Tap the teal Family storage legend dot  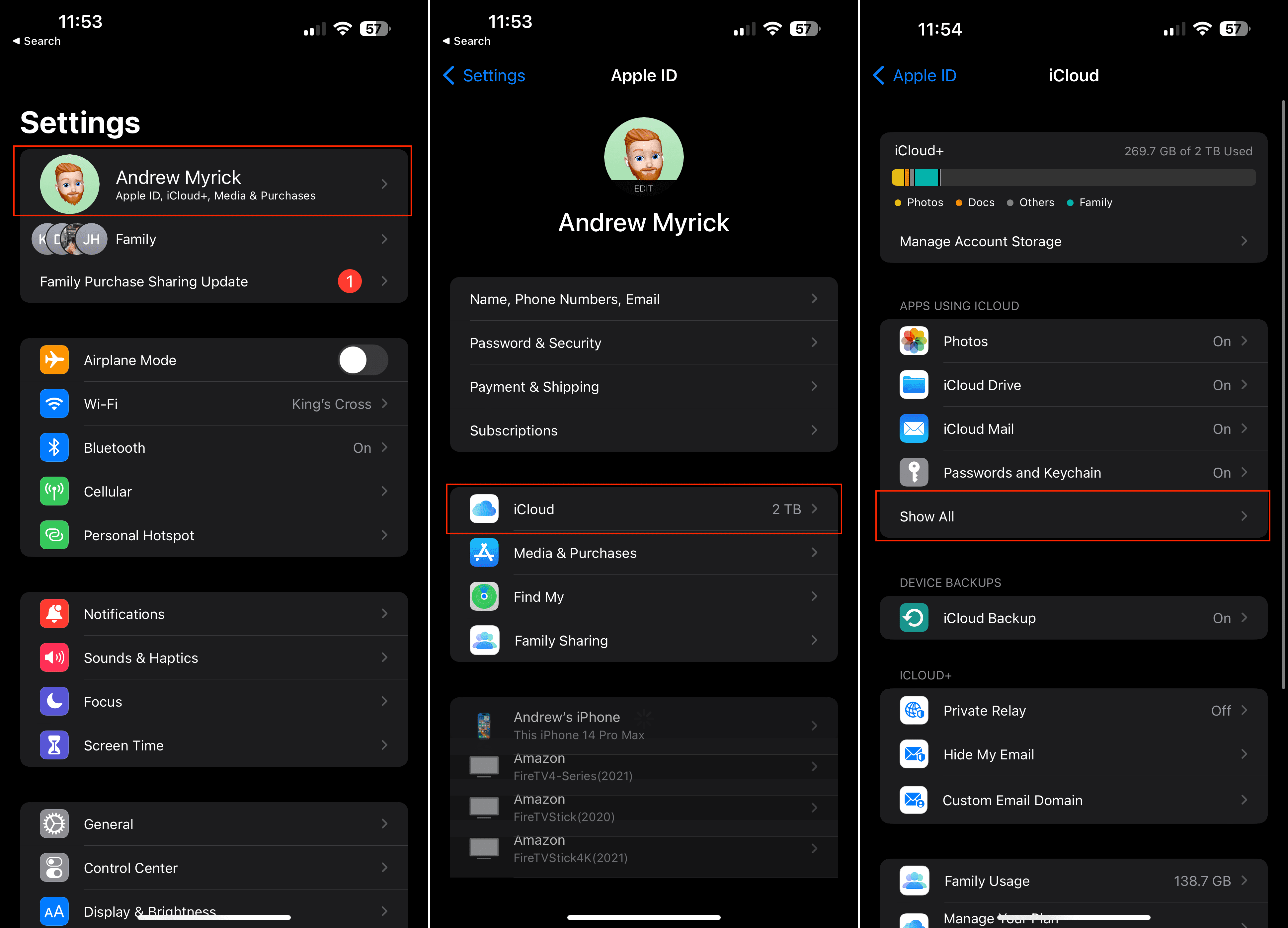tap(1070, 203)
